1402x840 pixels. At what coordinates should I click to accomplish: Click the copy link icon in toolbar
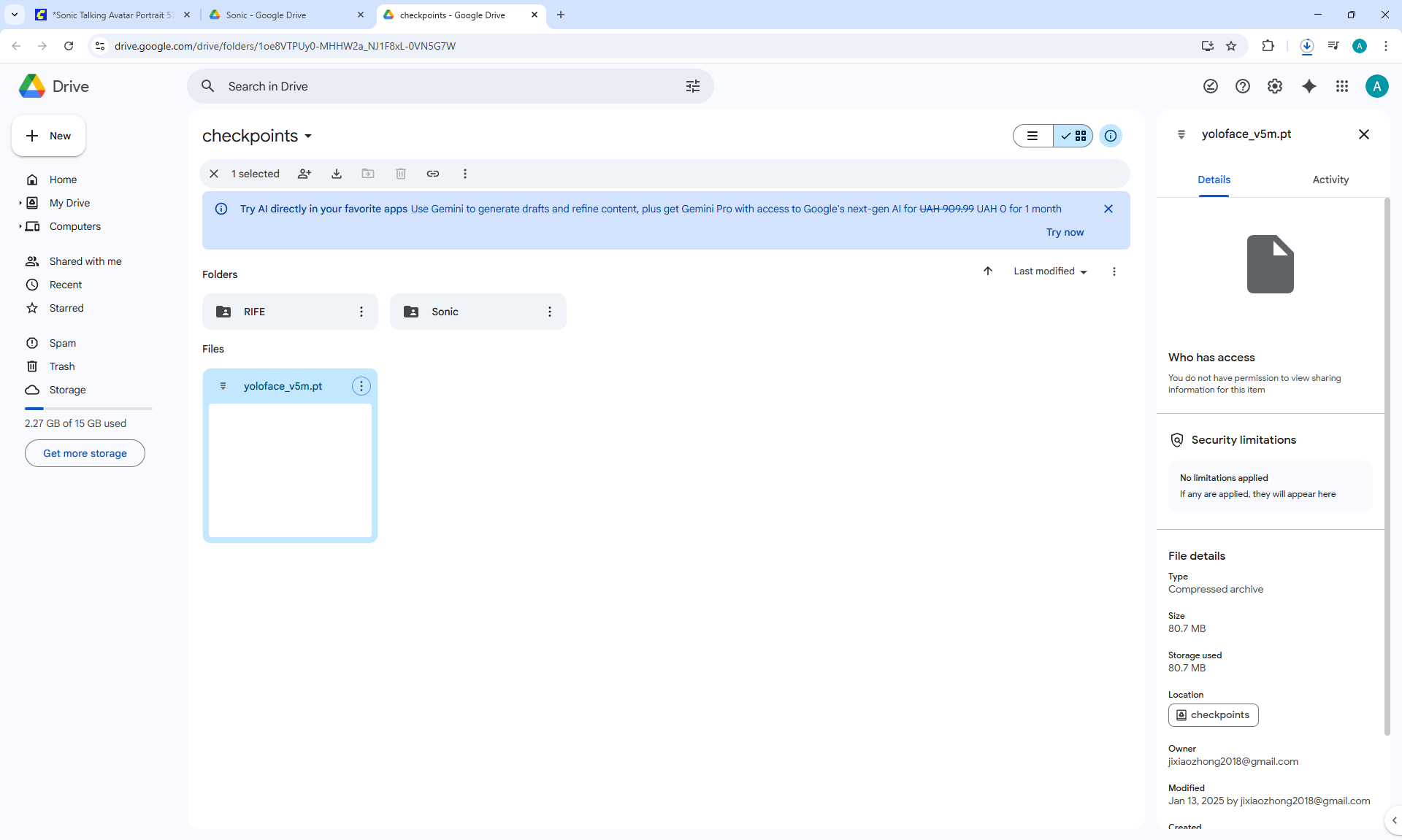coord(433,174)
